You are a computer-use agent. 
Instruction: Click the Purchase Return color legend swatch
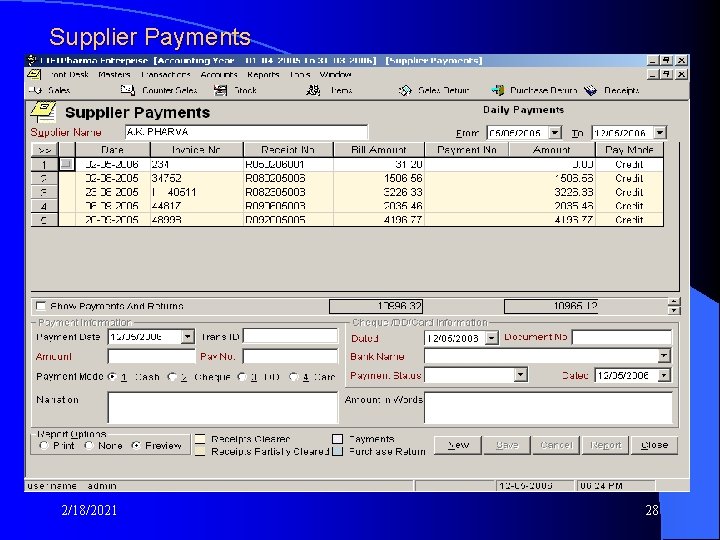tap(338, 451)
